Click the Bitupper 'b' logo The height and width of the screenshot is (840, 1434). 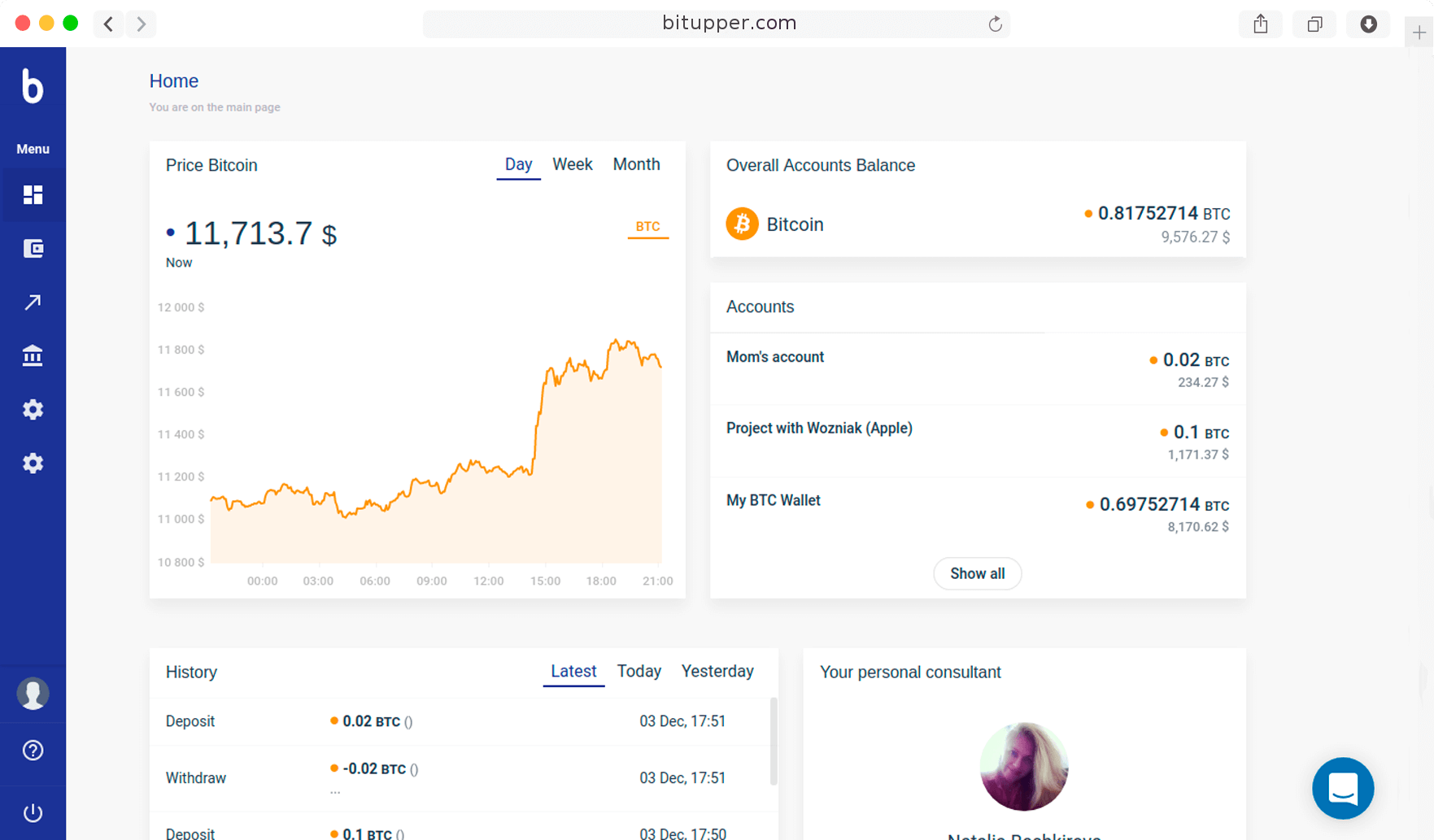pyautogui.click(x=33, y=86)
